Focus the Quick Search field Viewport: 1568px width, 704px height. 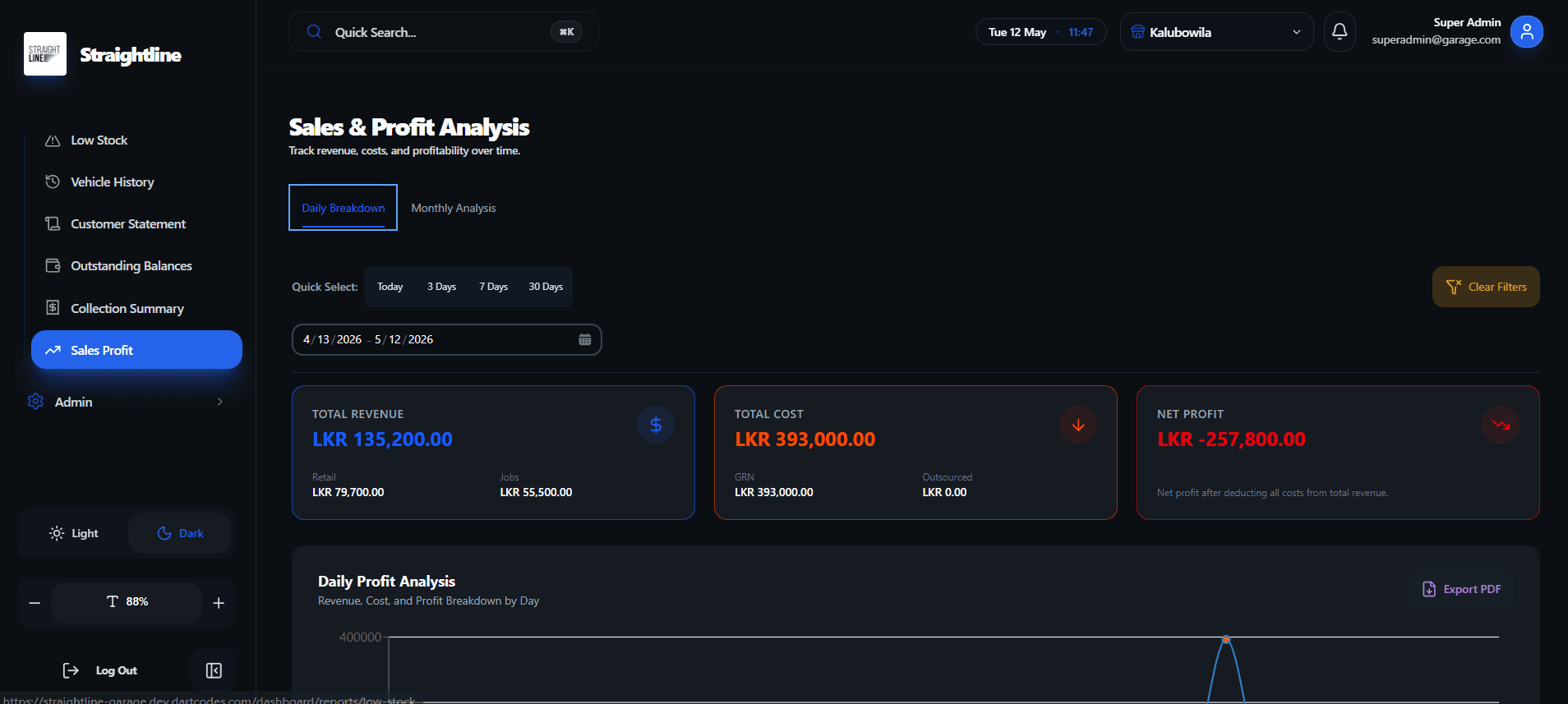(x=444, y=32)
